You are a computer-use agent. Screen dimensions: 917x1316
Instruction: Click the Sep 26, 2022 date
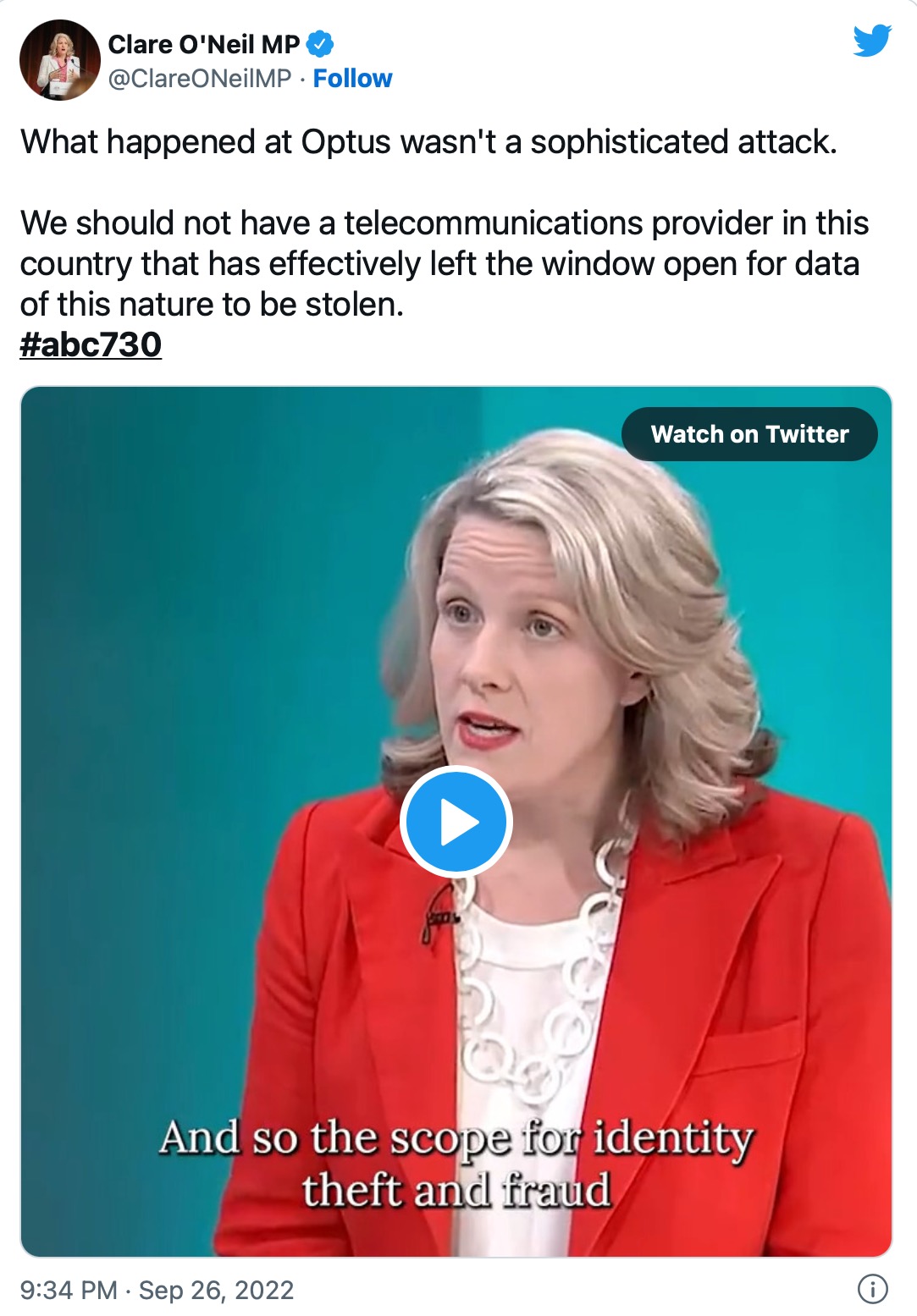pyautogui.click(x=216, y=1290)
